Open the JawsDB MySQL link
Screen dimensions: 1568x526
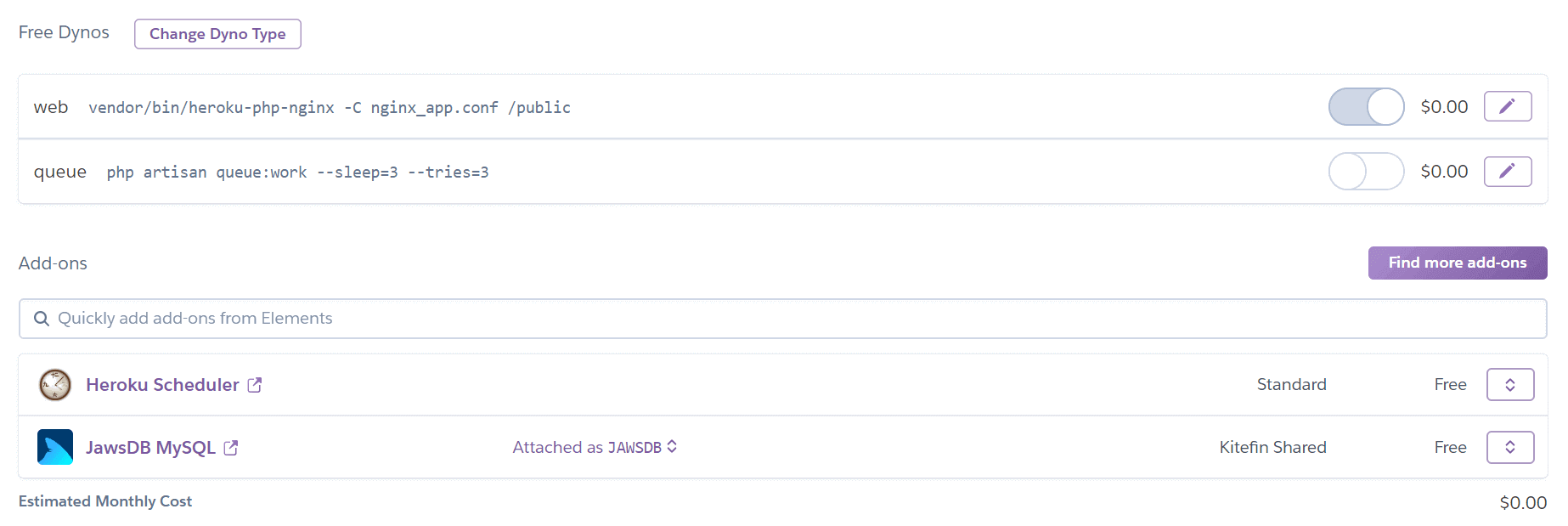click(150, 448)
